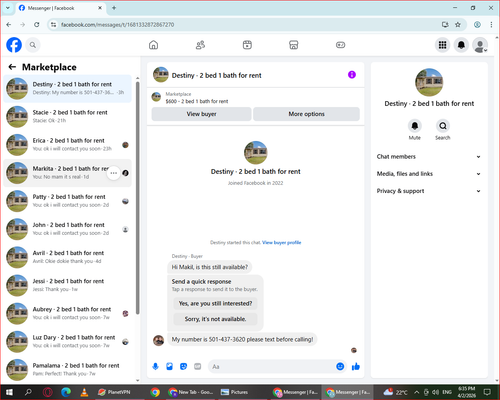Screen dimensions: 500x400
Task: Open the John conversation in the list
Action: coord(67,229)
